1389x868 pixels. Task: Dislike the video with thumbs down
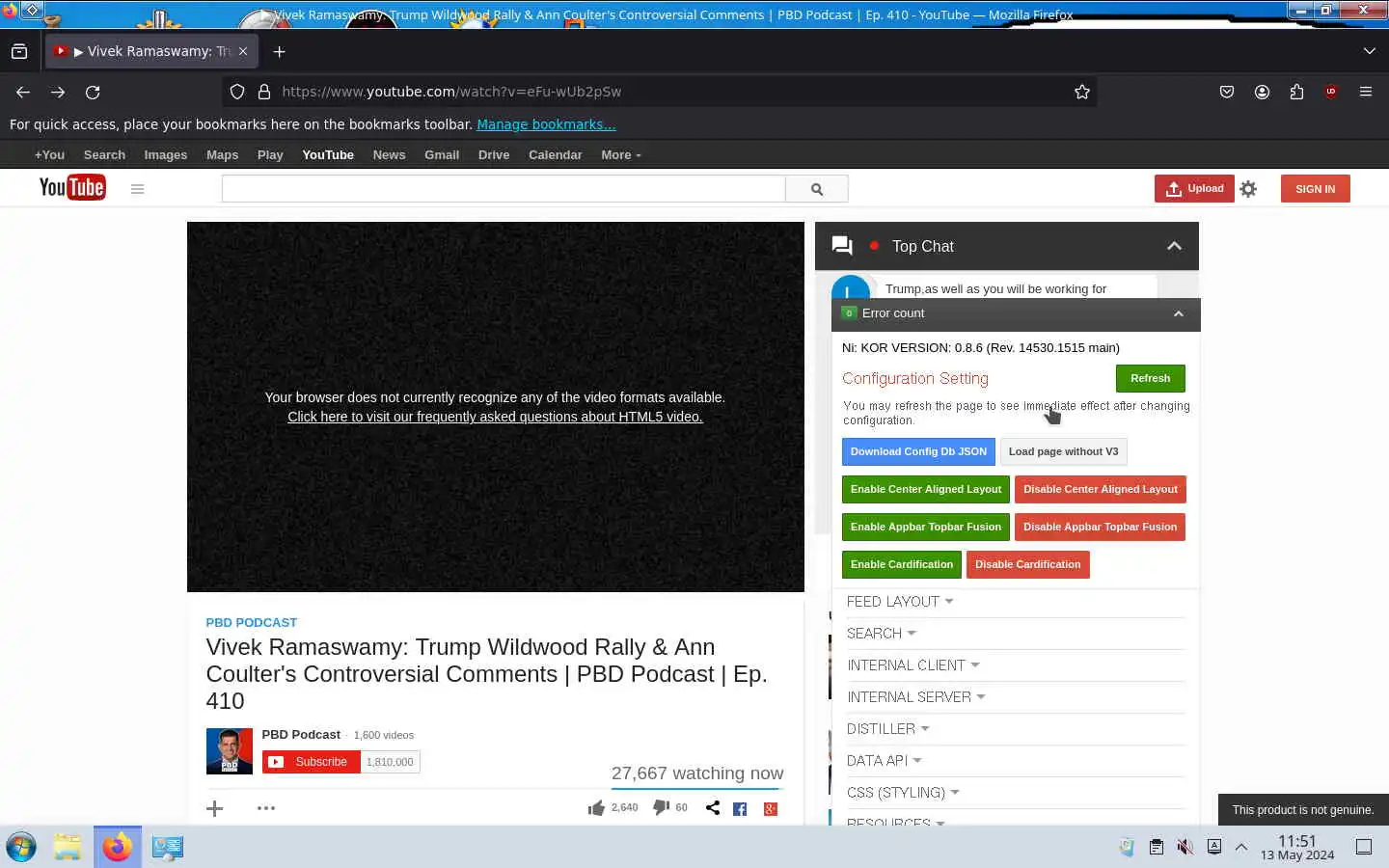coord(661,807)
